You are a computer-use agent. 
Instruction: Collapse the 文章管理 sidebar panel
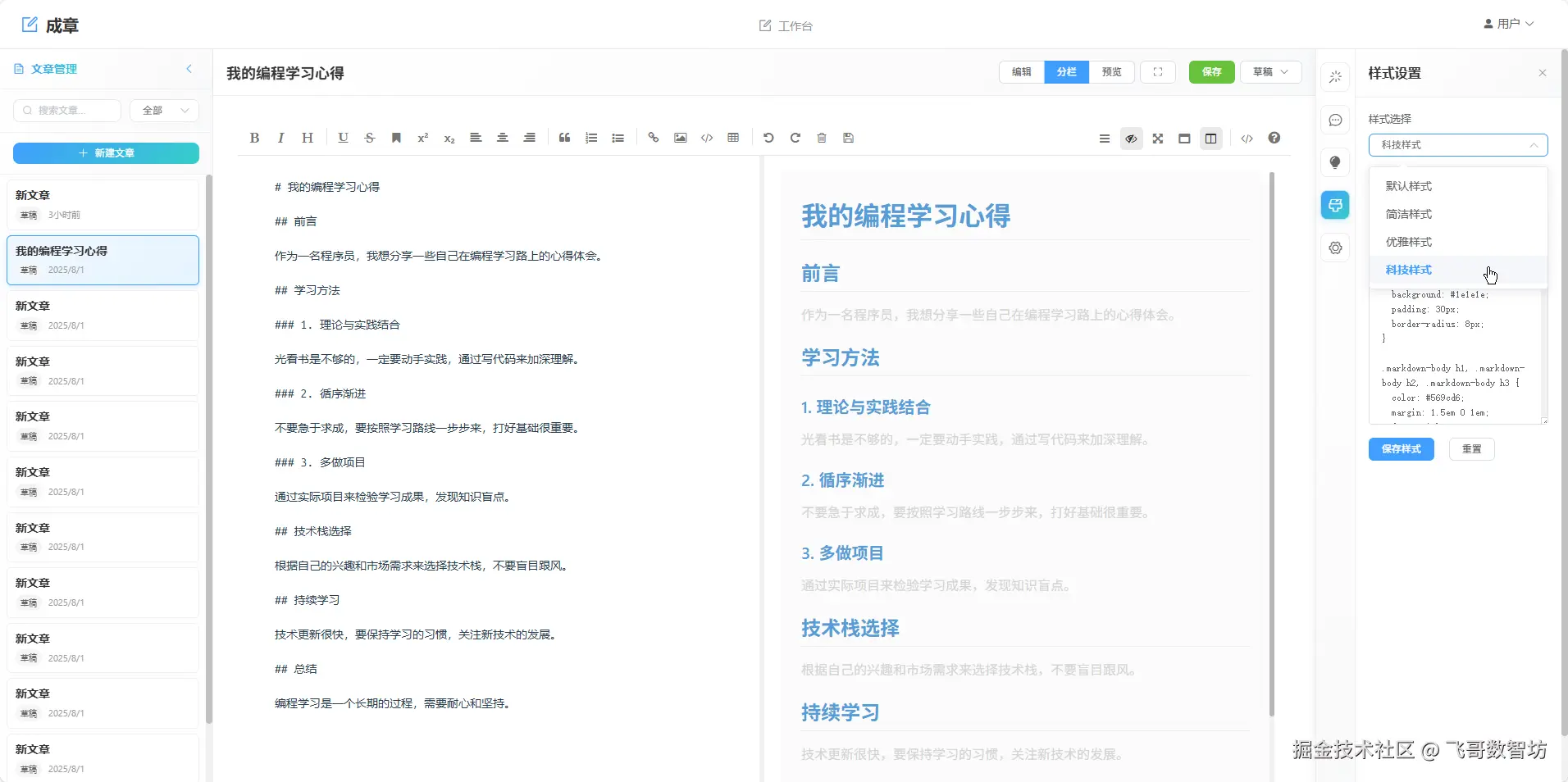(189, 69)
